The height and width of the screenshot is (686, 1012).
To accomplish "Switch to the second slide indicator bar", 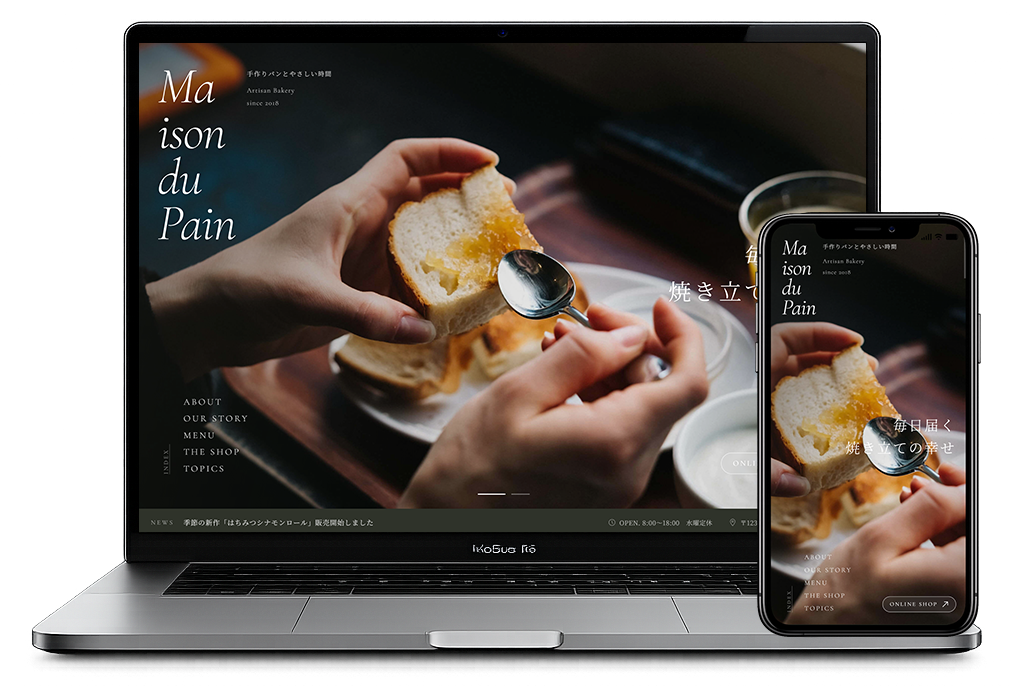I will tap(520, 494).
